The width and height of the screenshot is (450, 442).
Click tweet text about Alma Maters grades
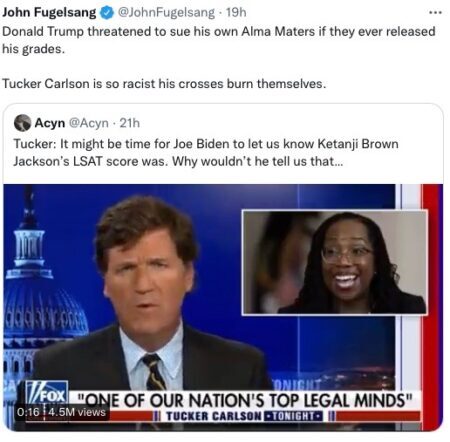(219, 40)
